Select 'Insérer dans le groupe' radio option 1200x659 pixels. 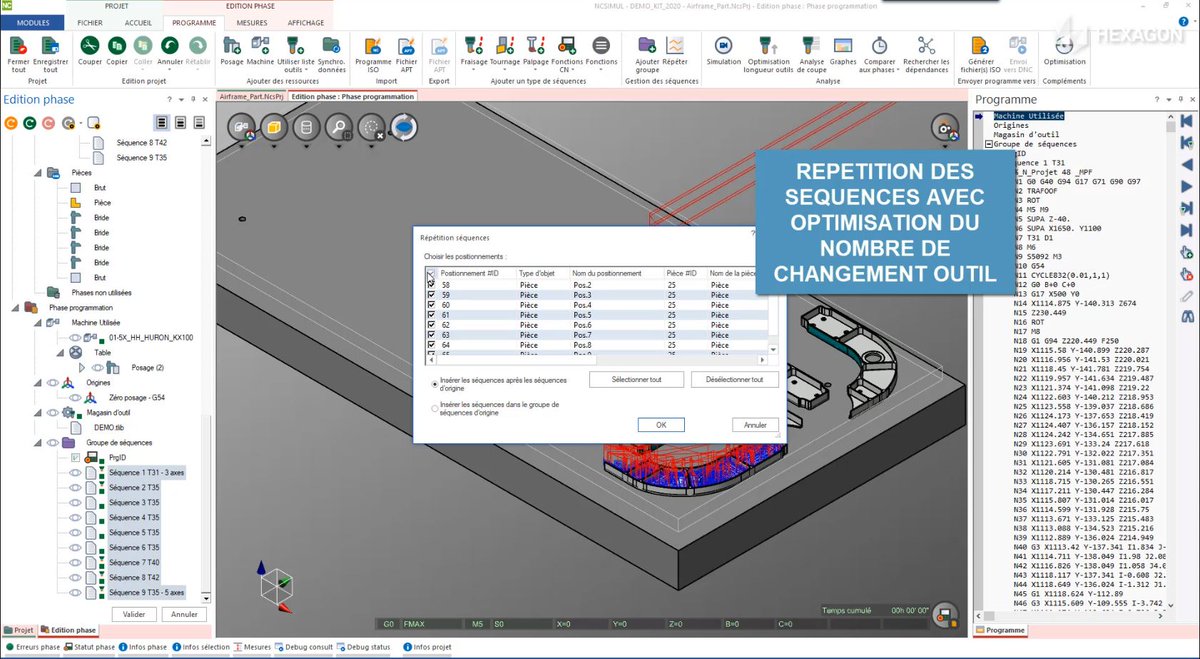pyautogui.click(x=434, y=408)
